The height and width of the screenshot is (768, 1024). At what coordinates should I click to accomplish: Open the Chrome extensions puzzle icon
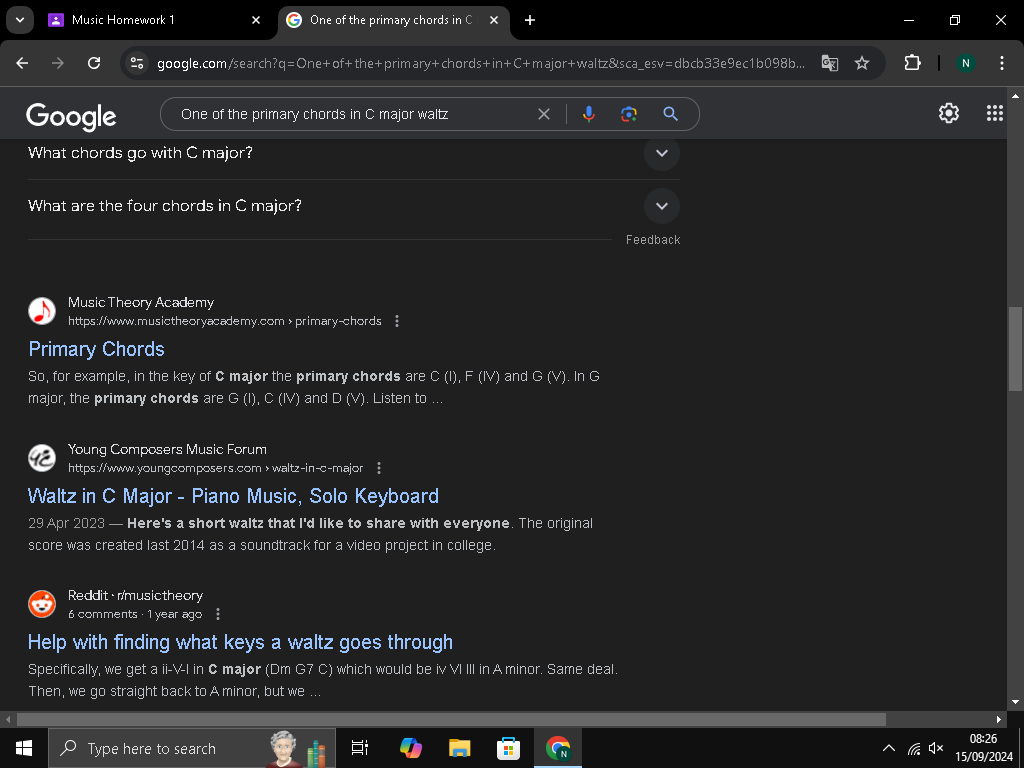(x=912, y=63)
